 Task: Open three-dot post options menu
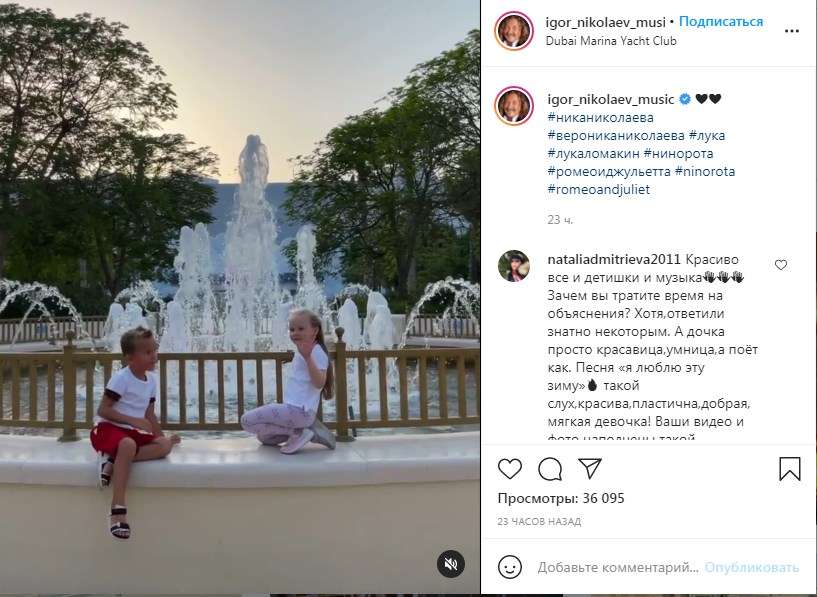[x=791, y=31]
